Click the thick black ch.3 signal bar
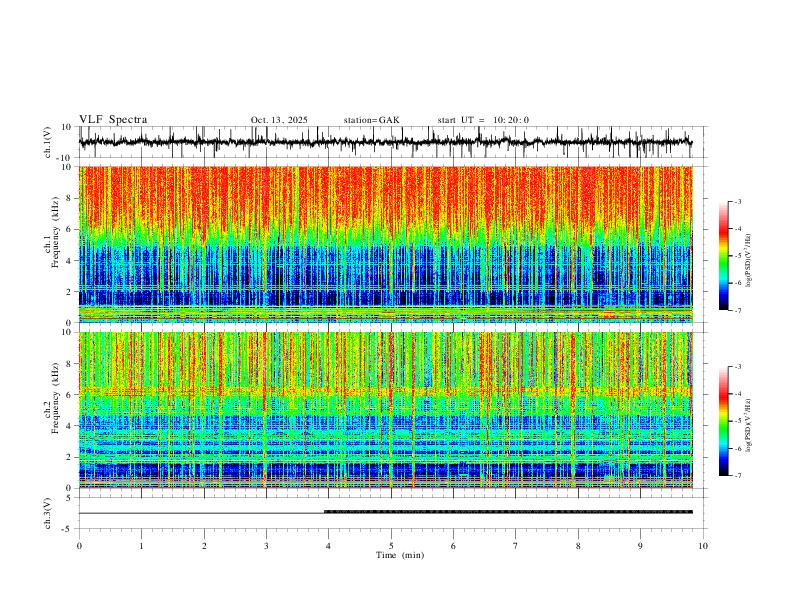 (508, 512)
